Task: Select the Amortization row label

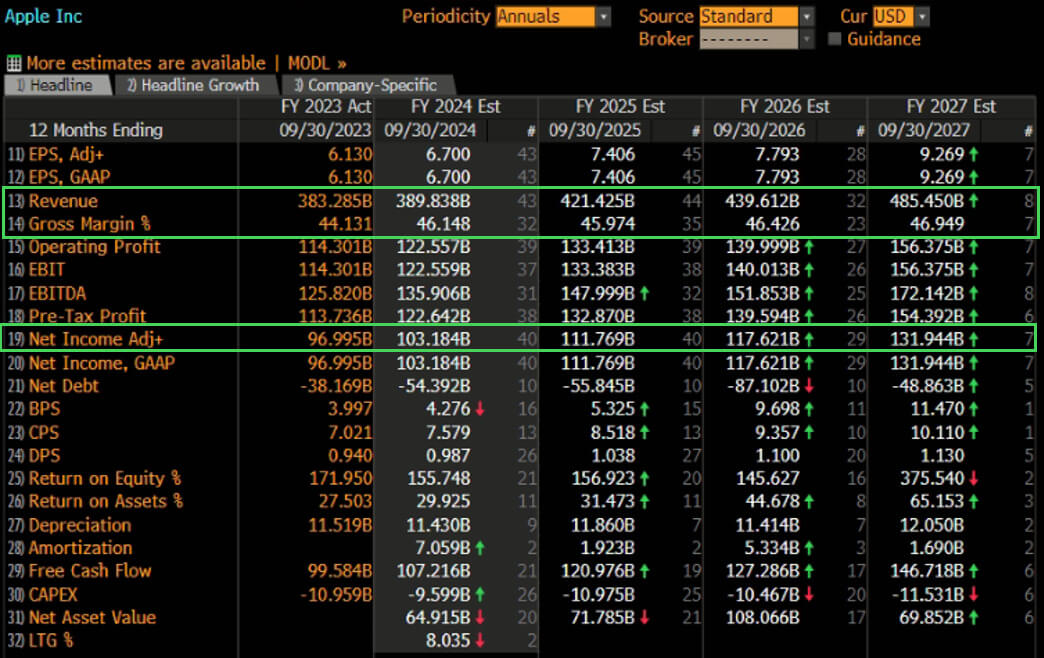Action: (x=80, y=548)
